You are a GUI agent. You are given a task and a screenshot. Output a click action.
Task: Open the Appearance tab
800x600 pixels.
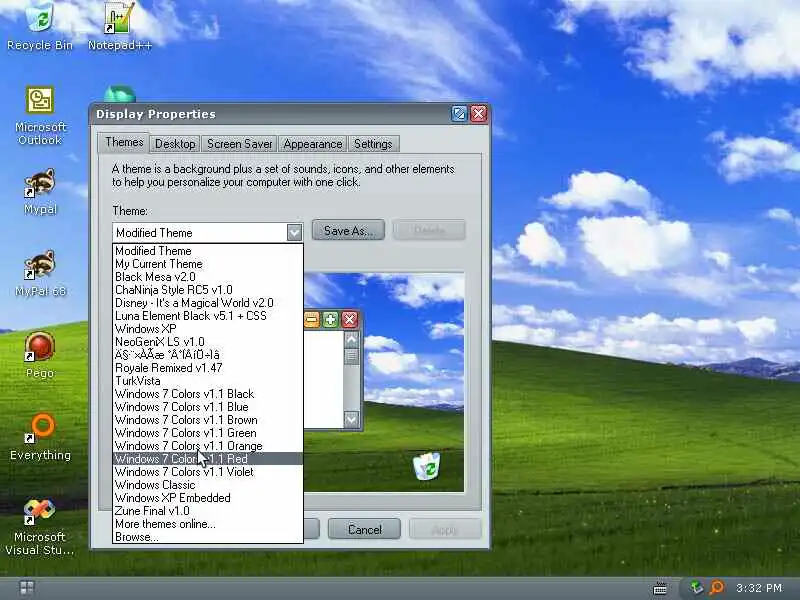tap(313, 144)
